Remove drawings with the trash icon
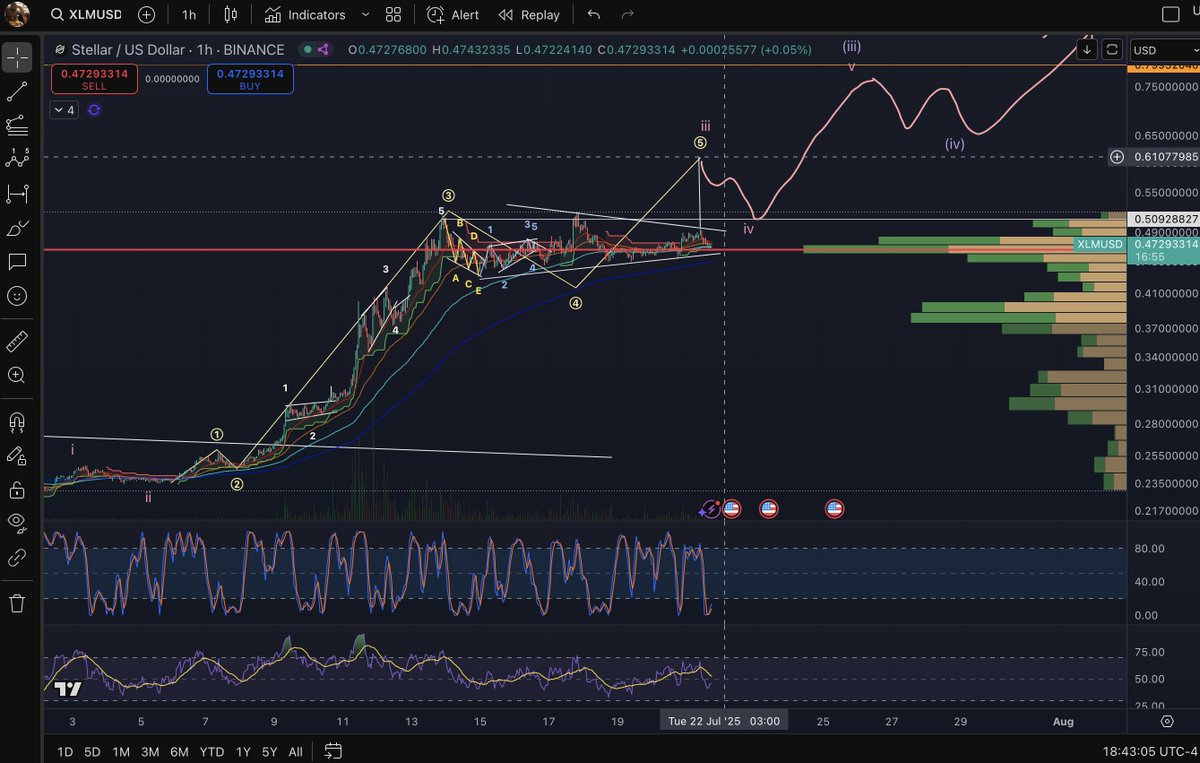The image size is (1200, 763). 17,603
